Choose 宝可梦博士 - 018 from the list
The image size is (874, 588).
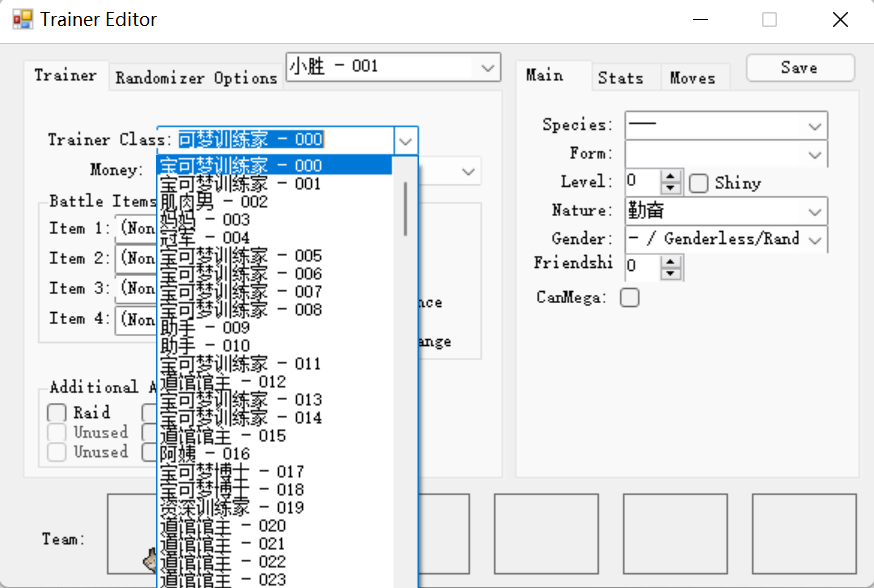coord(275,490)
